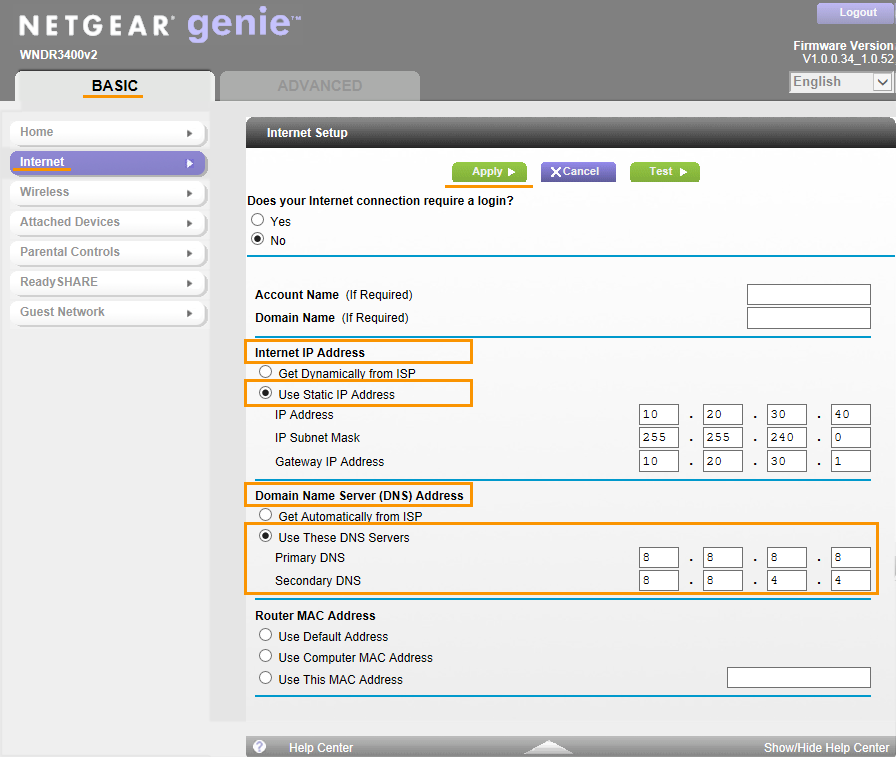896x757 pixels.
Task: Click the arrow on Guest Network item
Action: click(x=190, y=313)
